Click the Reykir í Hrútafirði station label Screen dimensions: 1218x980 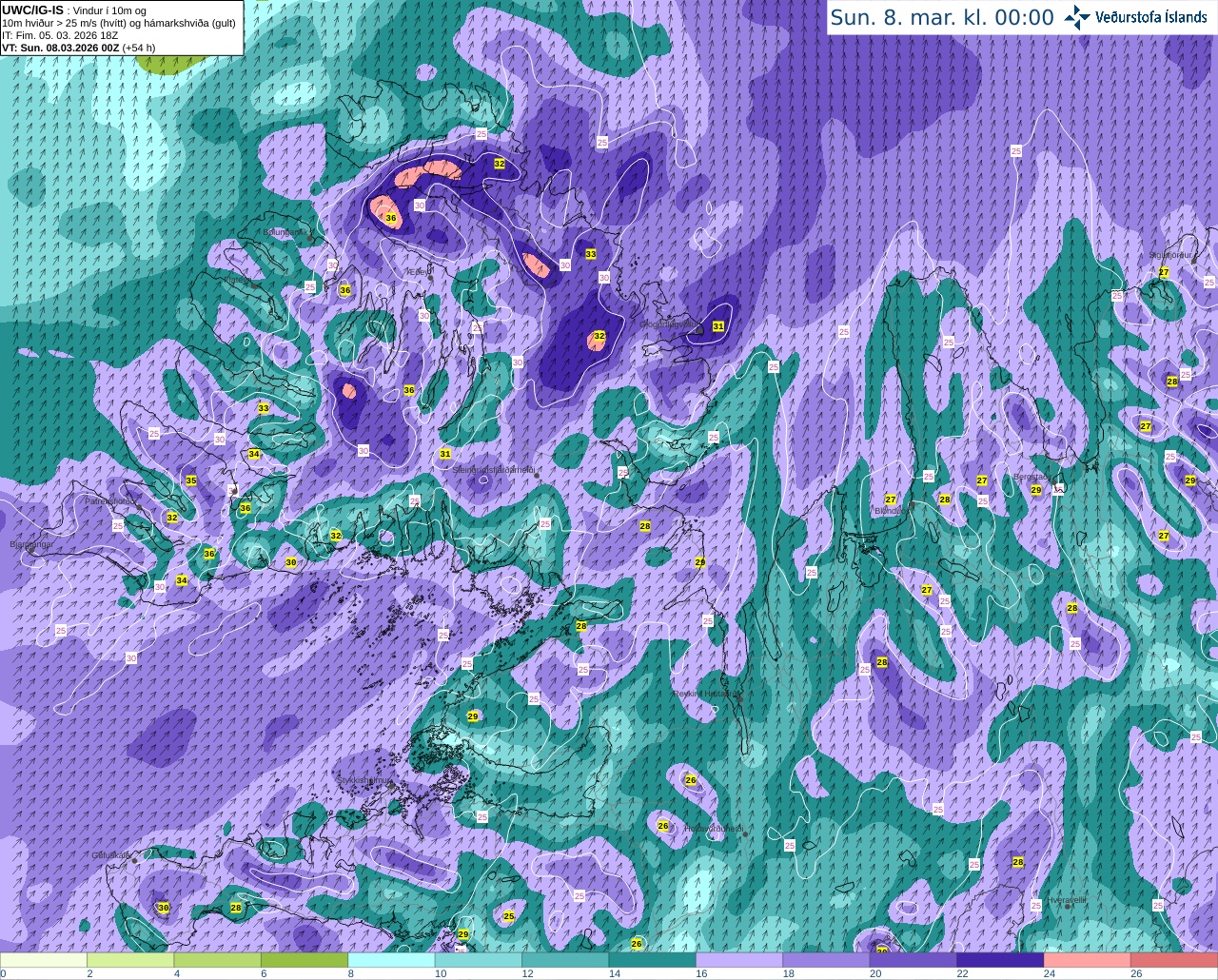click(706, 694)
